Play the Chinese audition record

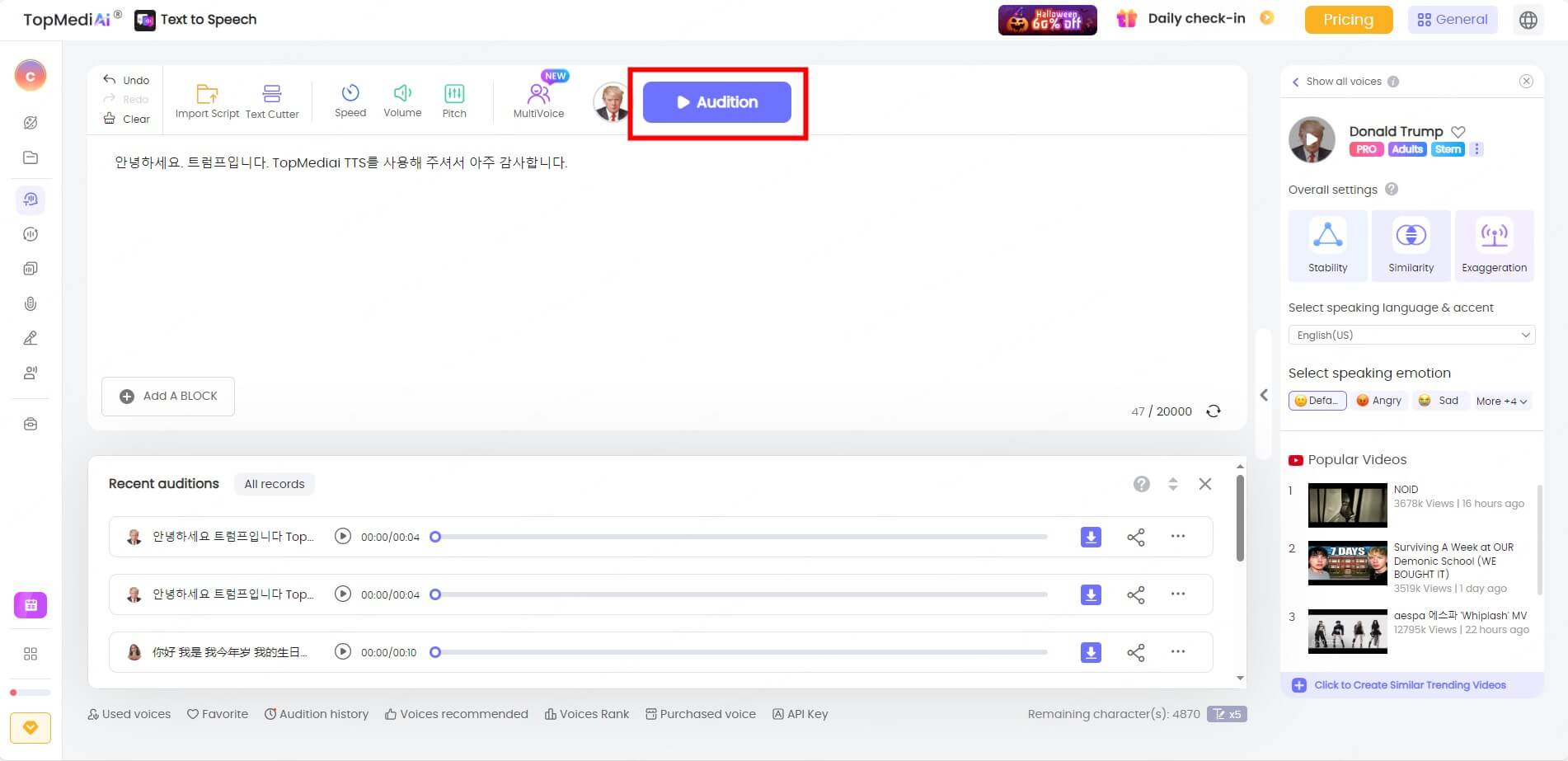coord(343,651)
